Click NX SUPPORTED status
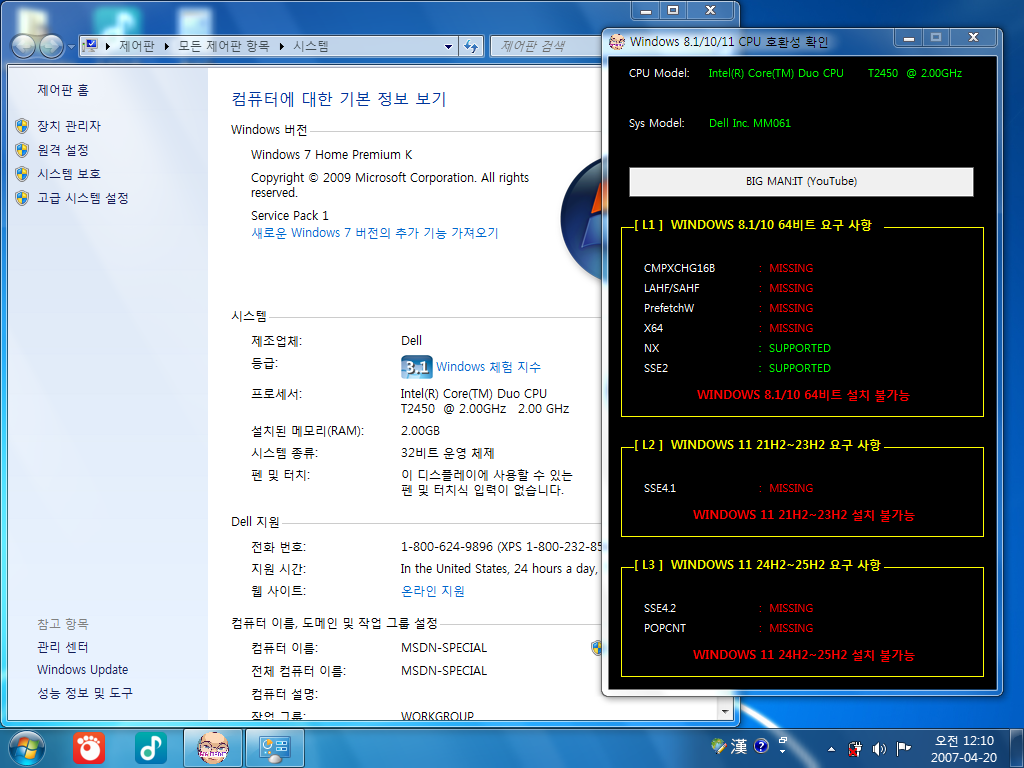The image size is (1024, 768). 799,348
